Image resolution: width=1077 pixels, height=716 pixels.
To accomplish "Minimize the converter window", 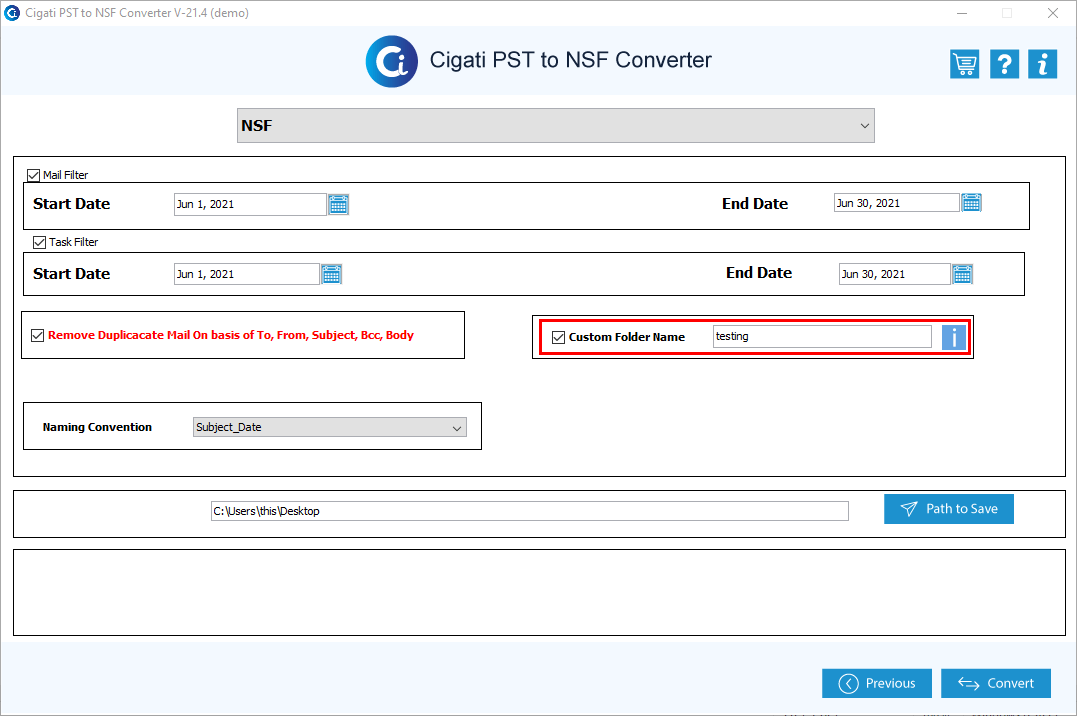I will (962, 13).
